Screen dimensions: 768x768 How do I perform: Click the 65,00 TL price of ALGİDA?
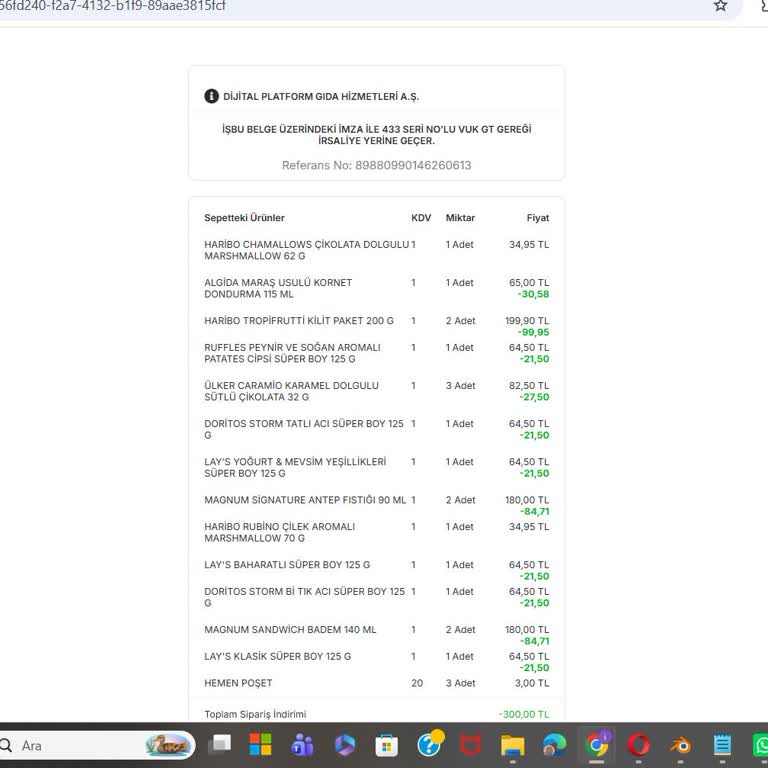529,282
